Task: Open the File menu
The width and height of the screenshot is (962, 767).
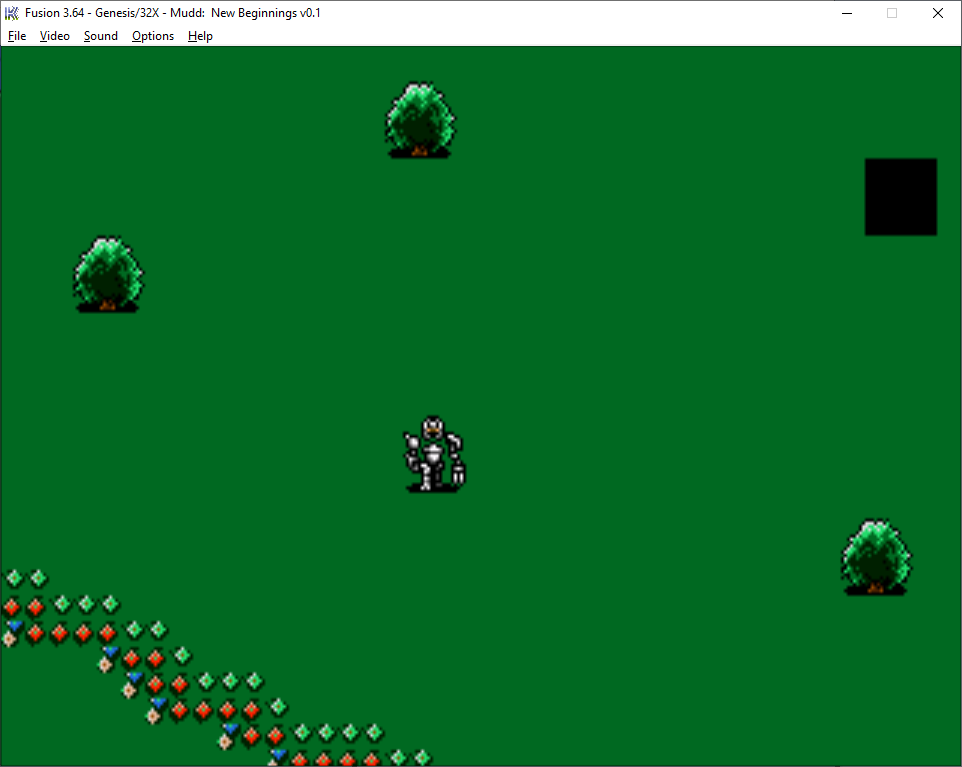Action: (17, 36)
